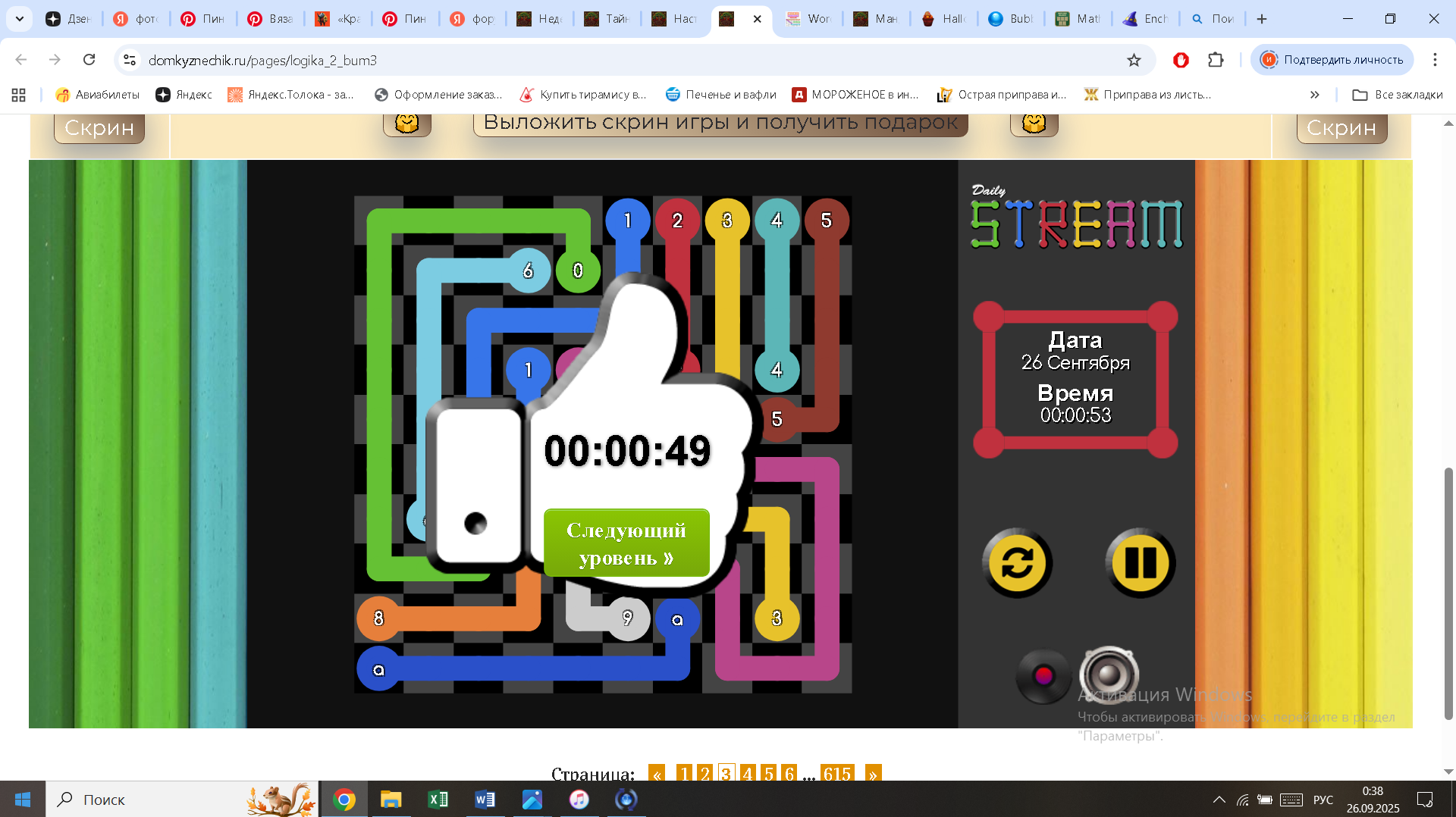Screen dimensions: 1456x817
Task: Switch to the Bubl tab
Action: click(1010, 19)
